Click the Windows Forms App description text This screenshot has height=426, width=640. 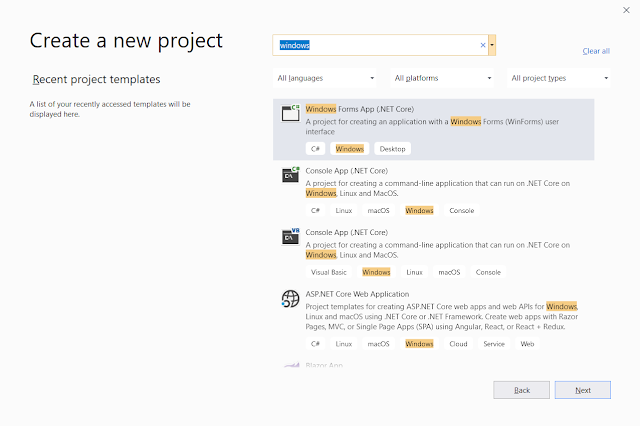(x=432, y=126)
